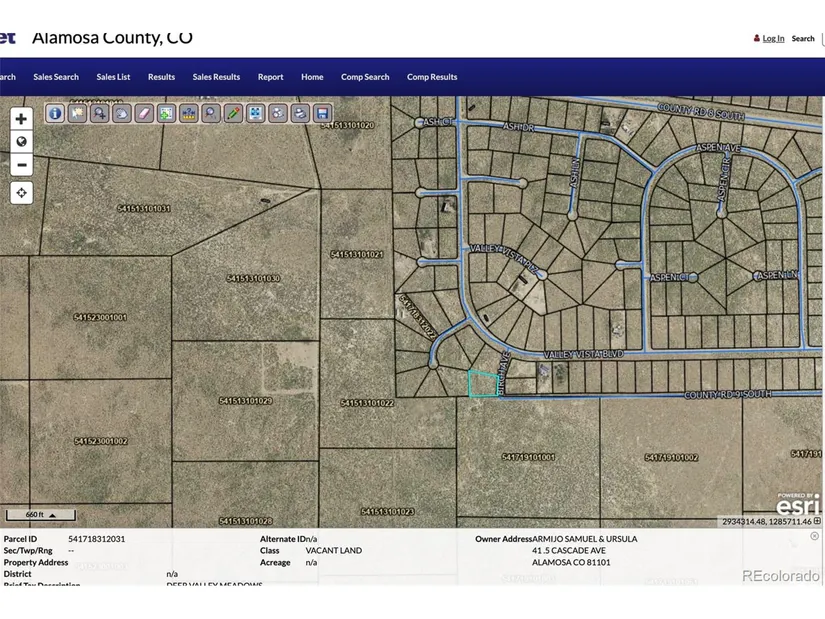
Task: Reset map to full extent globe
Action: (21, 141)
